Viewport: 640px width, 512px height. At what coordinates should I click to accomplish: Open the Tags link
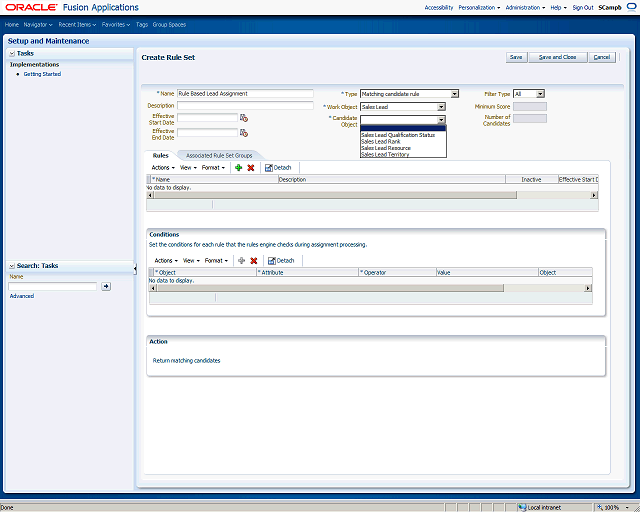[142, 24]
